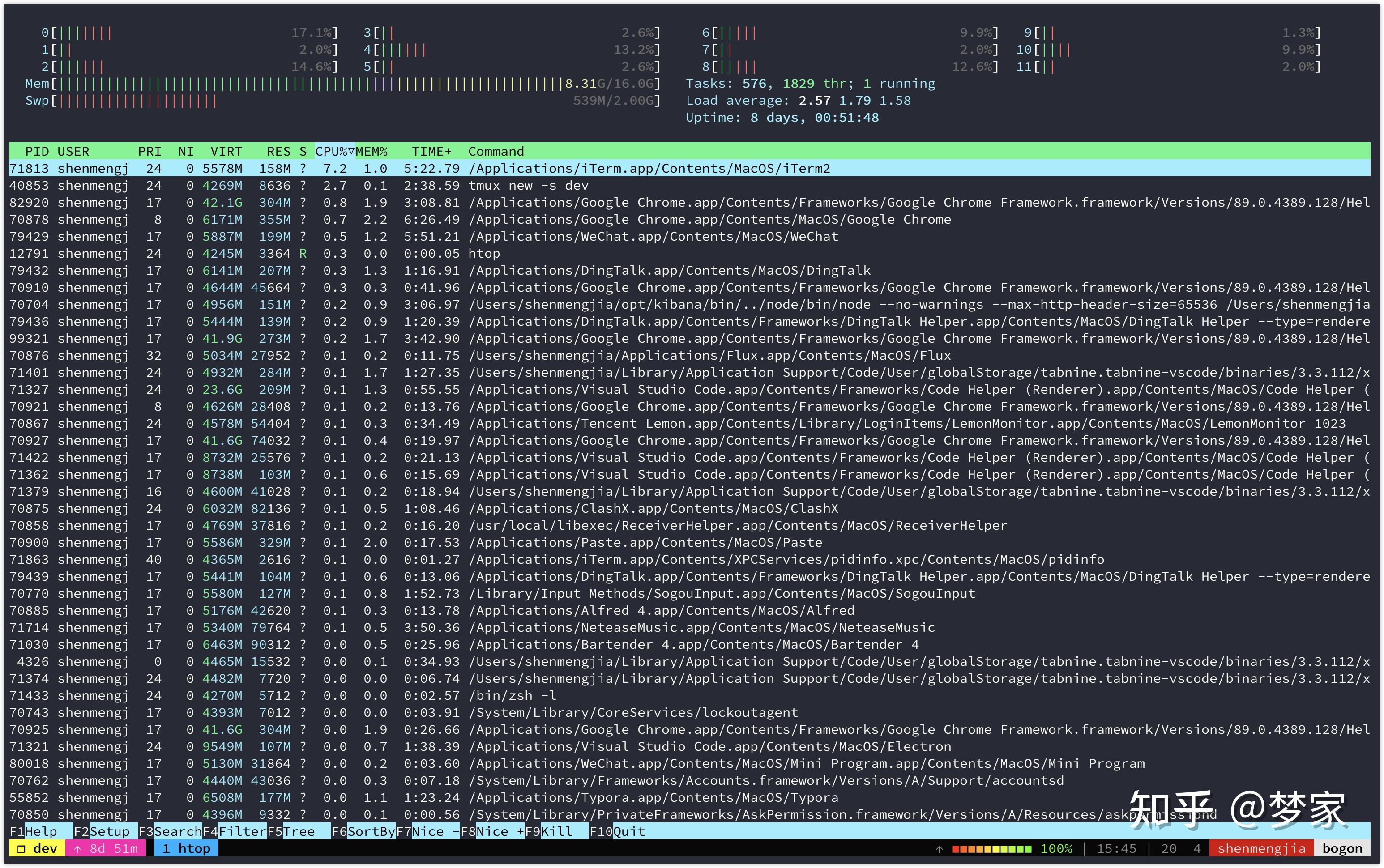The width and height of the screenshot is (1384, 868).
Task: Click F10 Quit to exit htop
Action: pyautogui.click(x=617, y=831)
